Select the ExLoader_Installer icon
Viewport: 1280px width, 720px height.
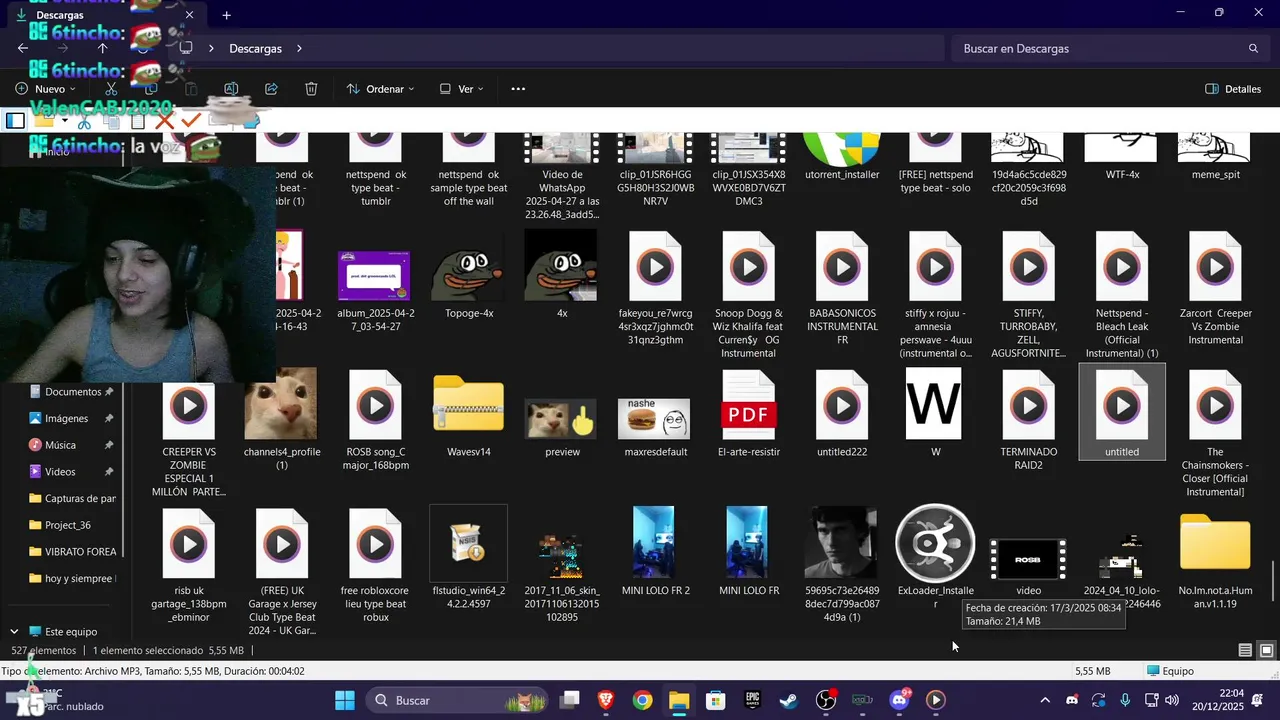pos(935,543)
